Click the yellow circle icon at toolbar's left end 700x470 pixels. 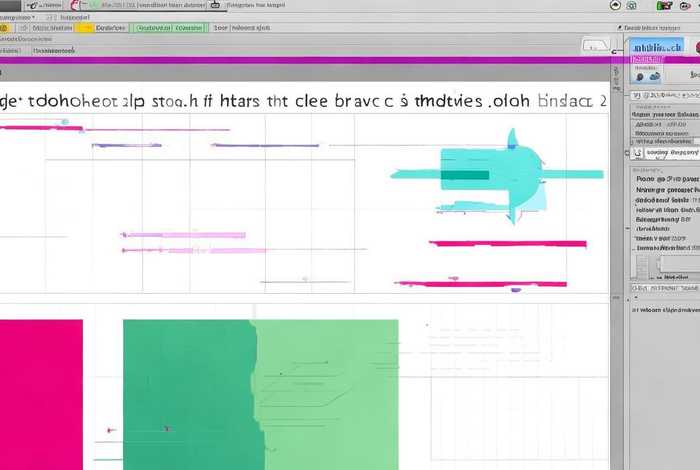click(5, 28)
